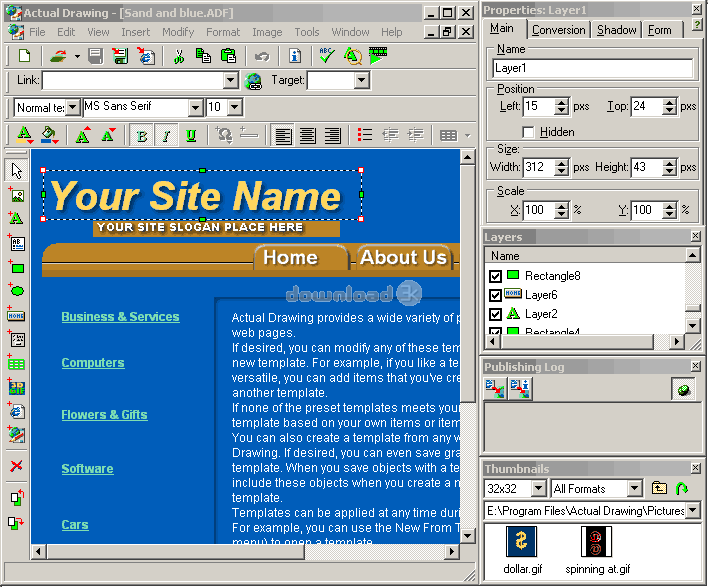Click the About Us navigation button
This screenshot has width=708, height=587.
[x=403, y=258]
